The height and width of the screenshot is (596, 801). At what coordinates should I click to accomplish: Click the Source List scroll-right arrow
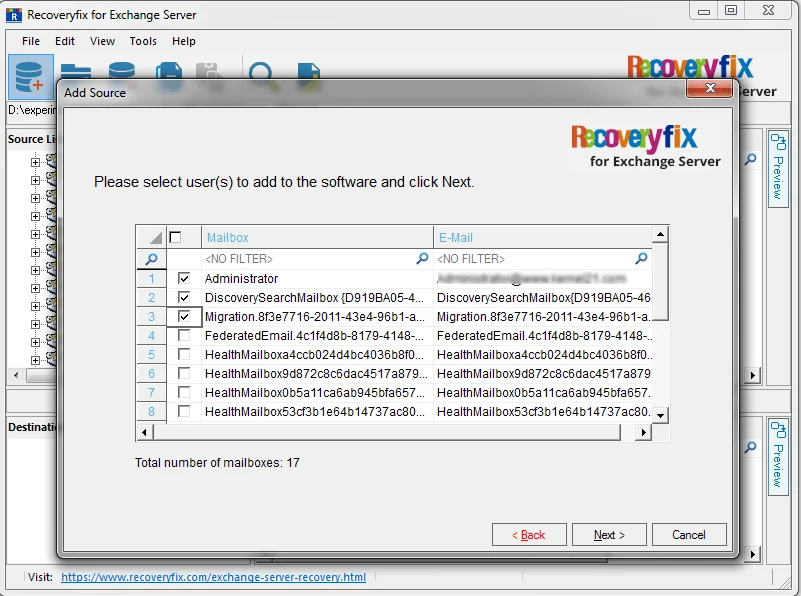point(752,375)
